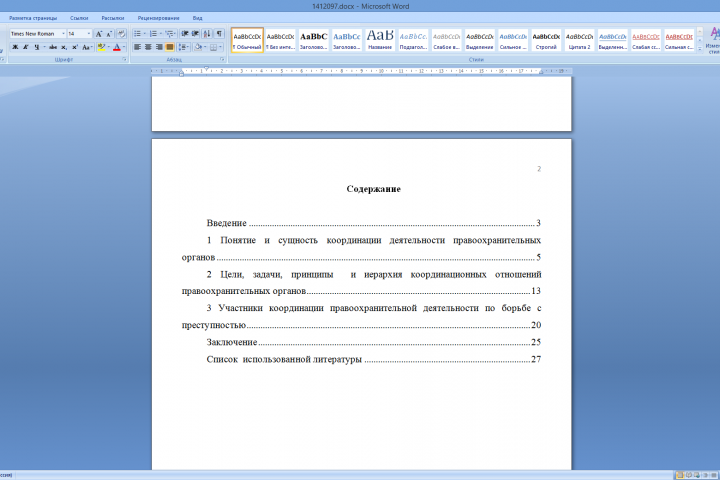The width and height of the screenshot is (720, 480).
Task: Open borders dropdown arrow
Action: pyautogui.click(x=221, y=47)
